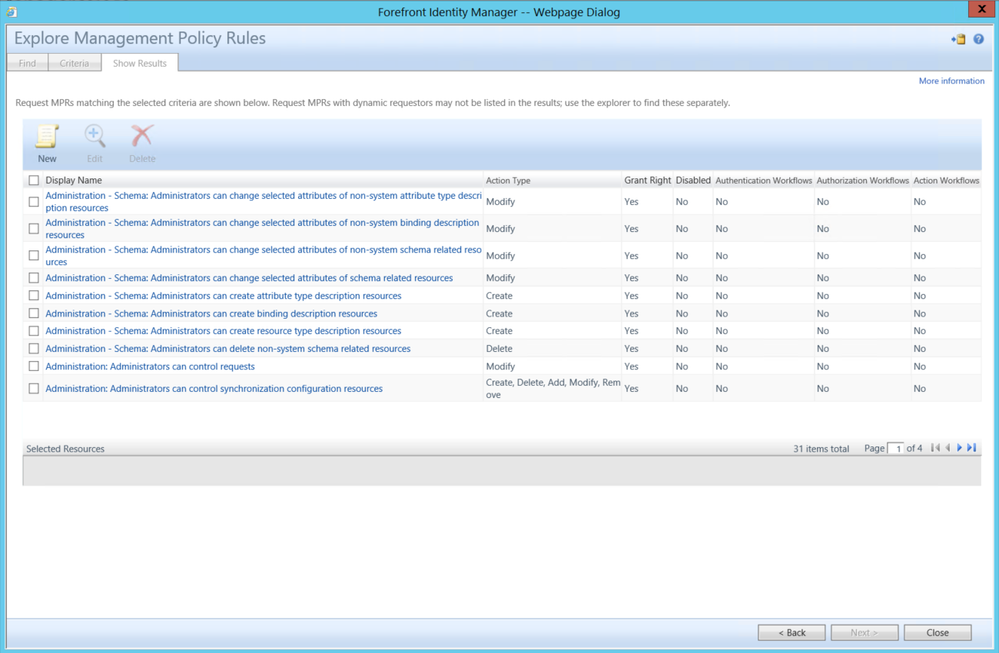Viewport: 999px width, 653px height.
Task: Open Administrators can control requests link
Action: tap(150, 366)
